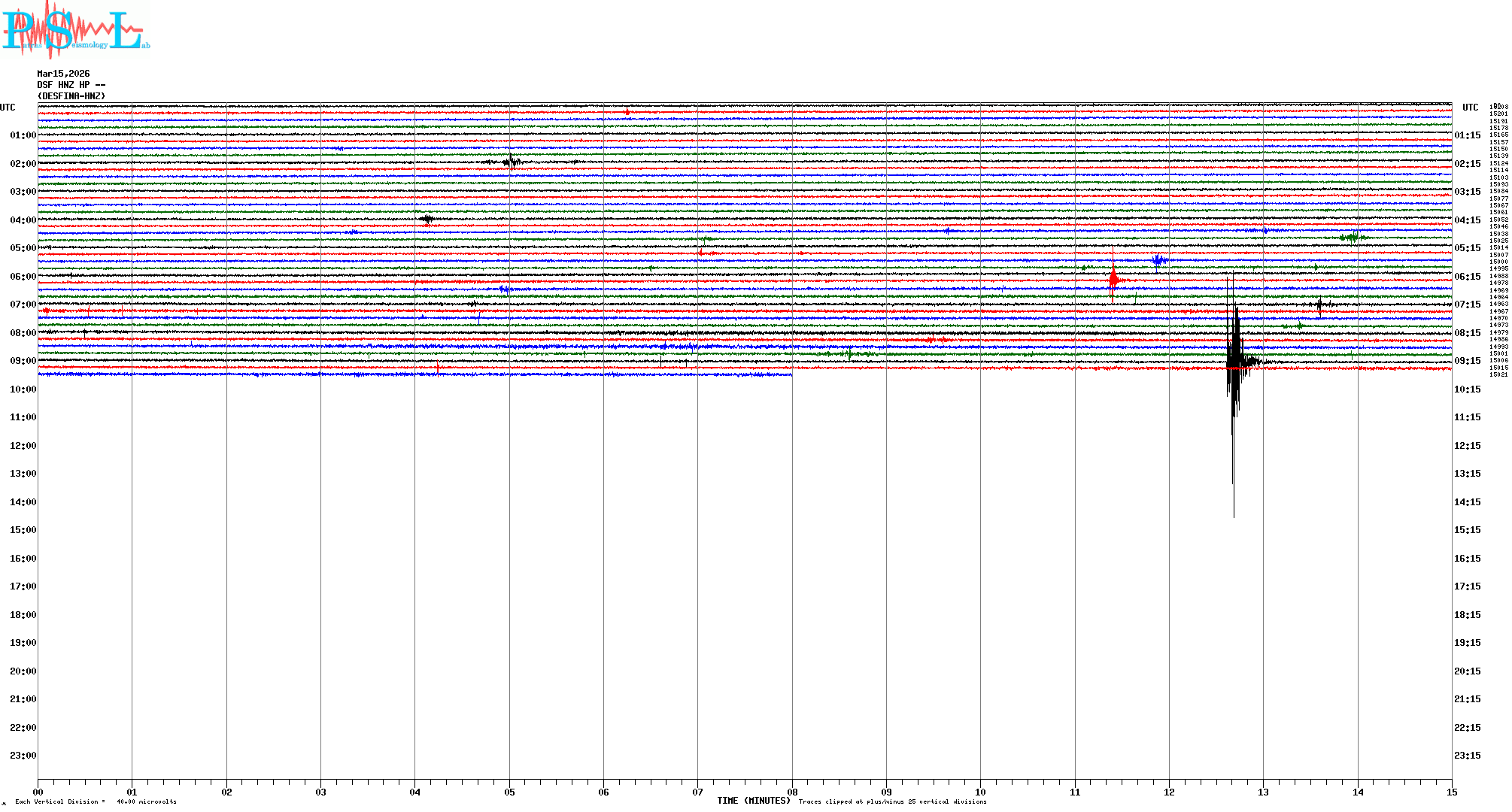Image resolution: width=1512 pixels, height=812 pixels.
Task: Click the blue event near minute 12
Action: pyautogui.click(x=1159, y=260)
